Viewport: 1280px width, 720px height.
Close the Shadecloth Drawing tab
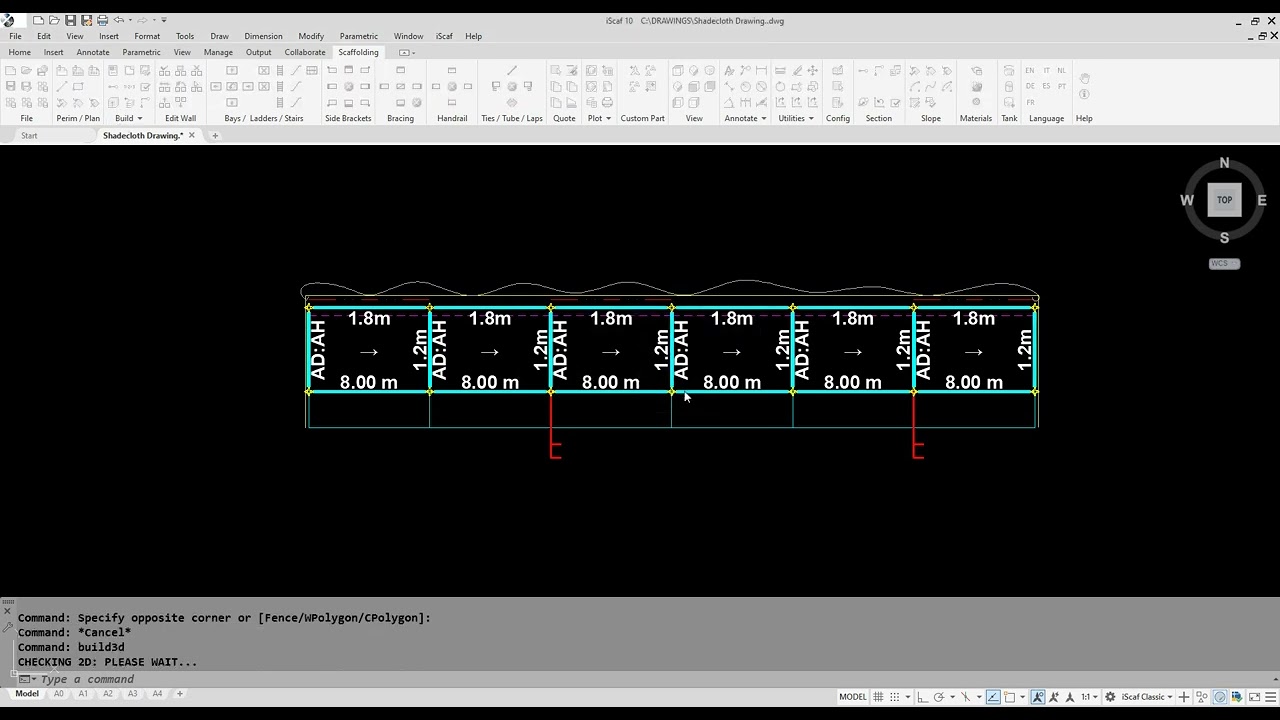[192, 135]
